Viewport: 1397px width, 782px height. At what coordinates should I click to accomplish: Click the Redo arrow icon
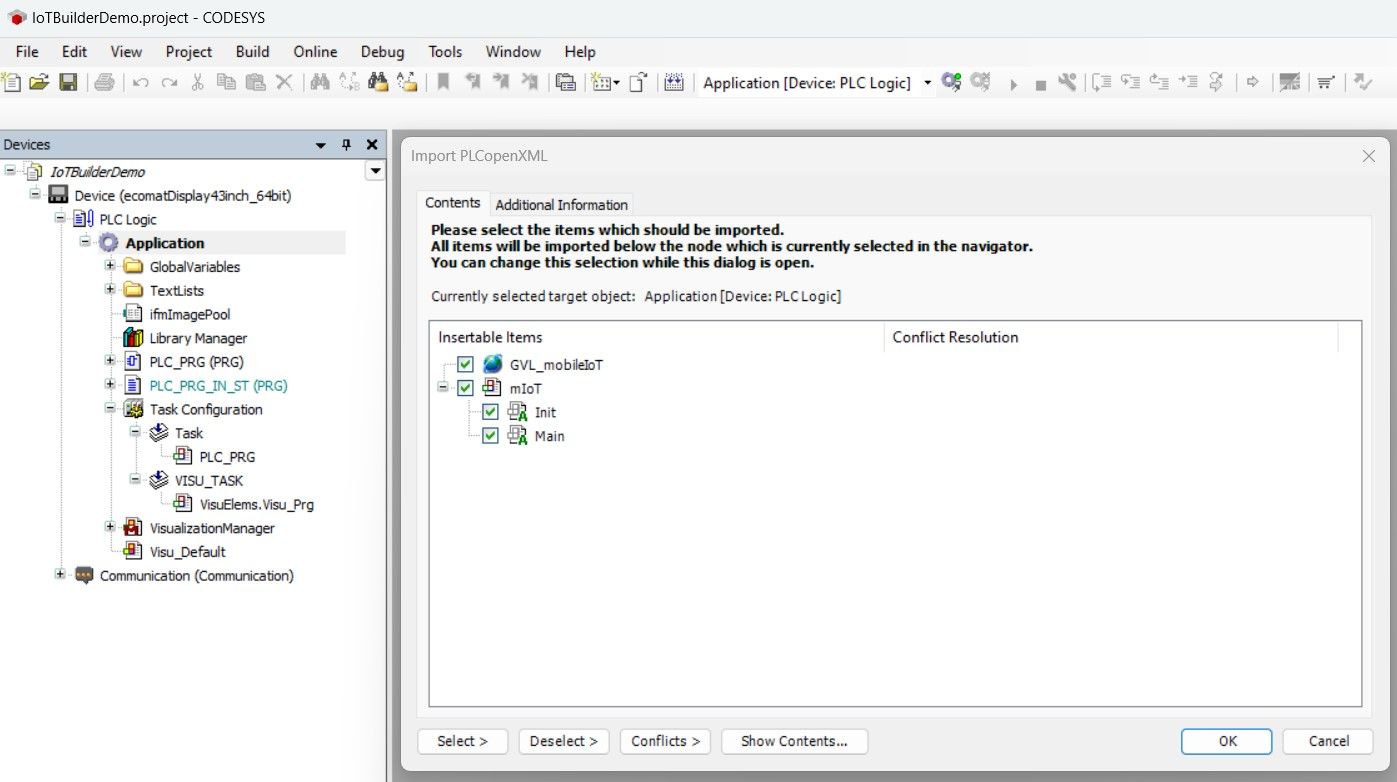pyautogui.click(x=170, y=83)
